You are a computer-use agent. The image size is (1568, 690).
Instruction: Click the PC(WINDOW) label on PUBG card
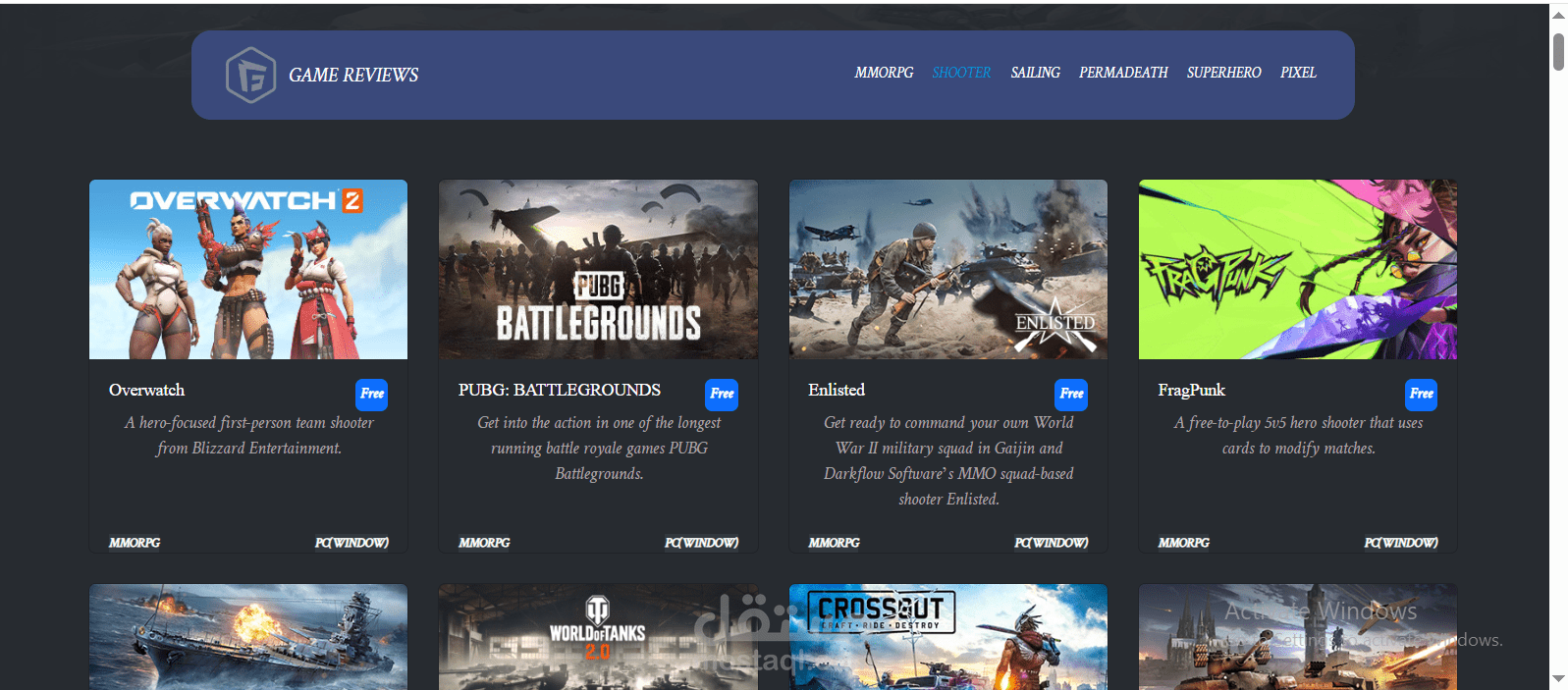[x=701, y=543]
